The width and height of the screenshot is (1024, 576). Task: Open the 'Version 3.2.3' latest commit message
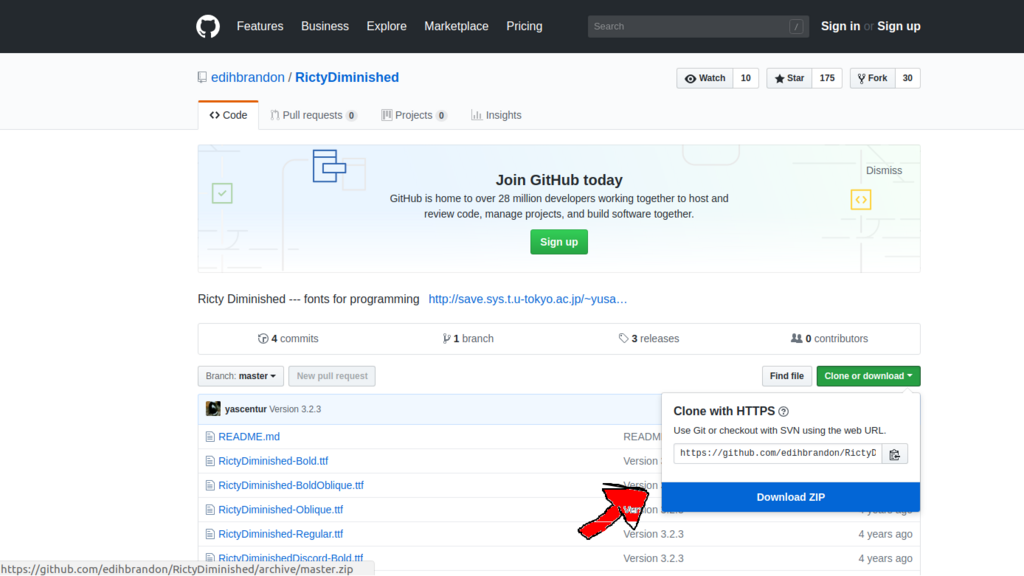(x=295, y=409)
